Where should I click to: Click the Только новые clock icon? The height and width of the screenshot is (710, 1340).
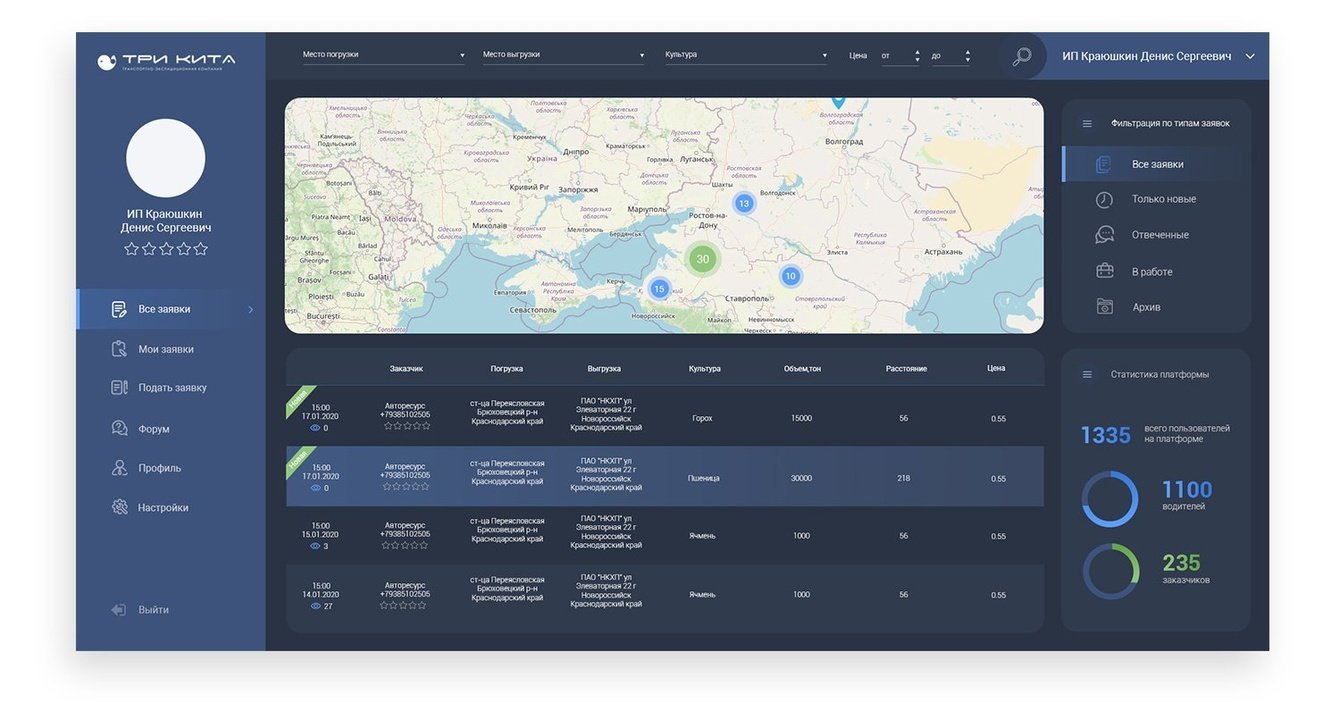coord(1104,199)
